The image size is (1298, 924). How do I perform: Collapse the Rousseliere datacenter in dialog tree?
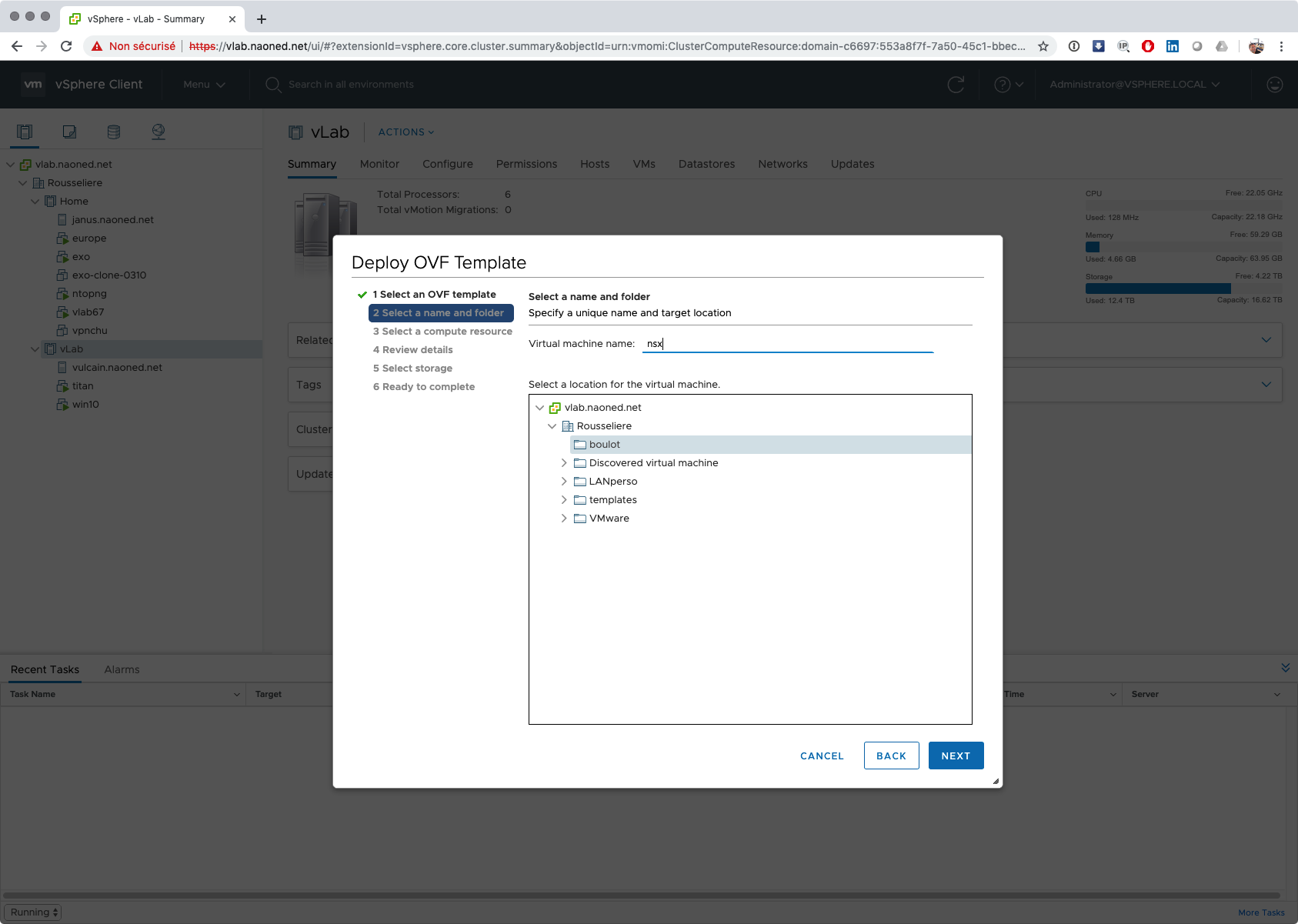pyautogui.click(x=552, y=426)
